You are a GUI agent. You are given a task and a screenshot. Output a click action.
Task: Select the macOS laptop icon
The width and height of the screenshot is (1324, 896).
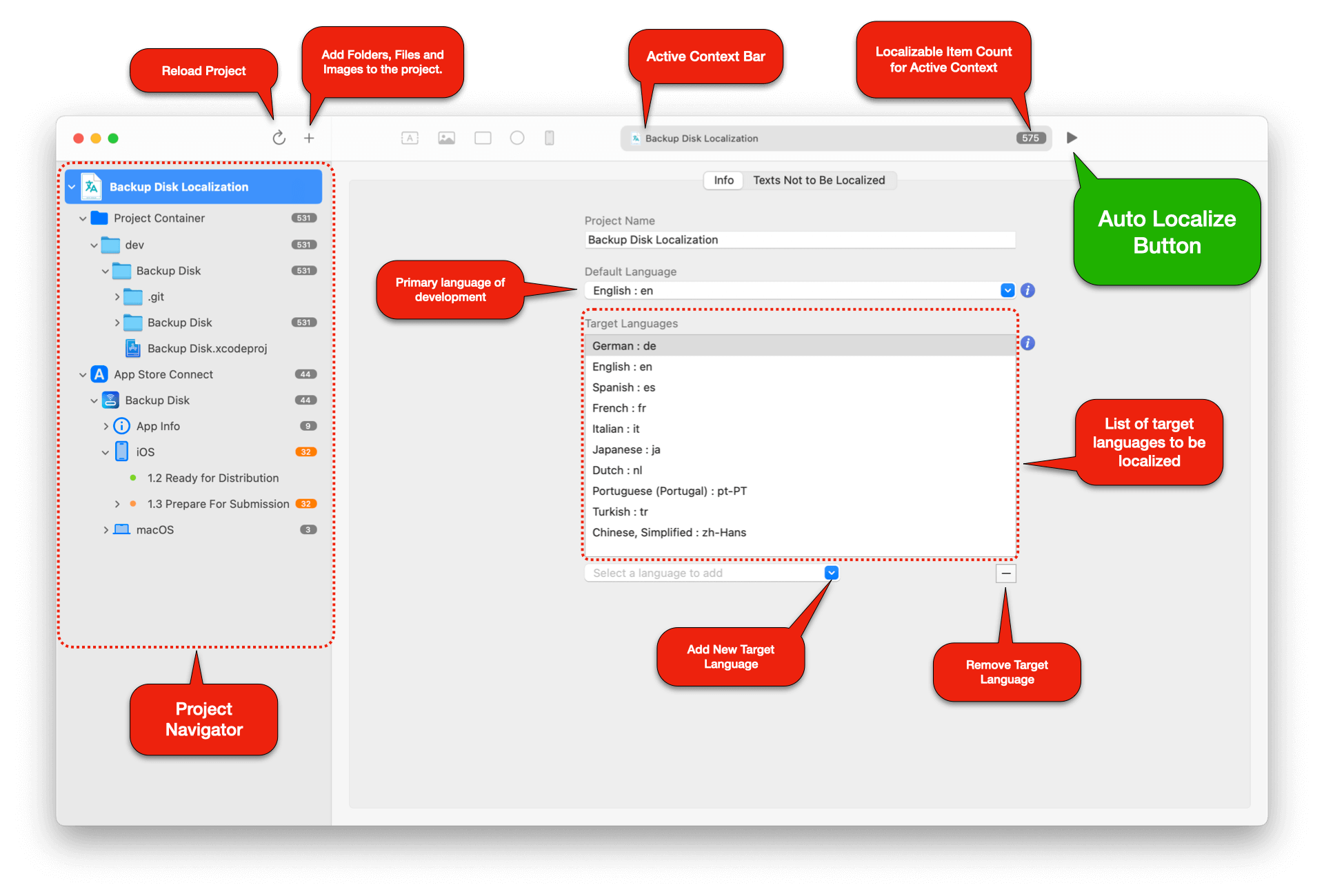[x=121, y=529]
